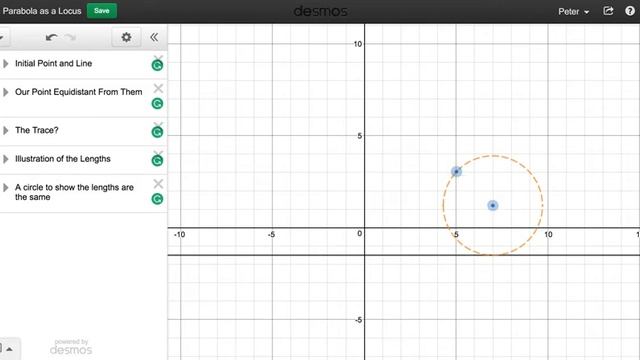Viewport: 640px width, 360px height.
Task: Select the Parabola as a Locus title
Action: click(x=42, y=11)
